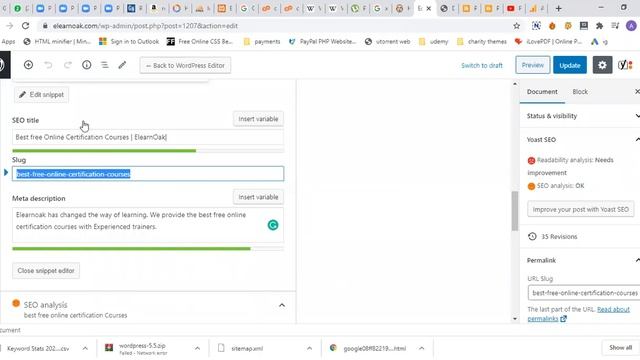Click in the SEO title field

[x=148, y=137]
